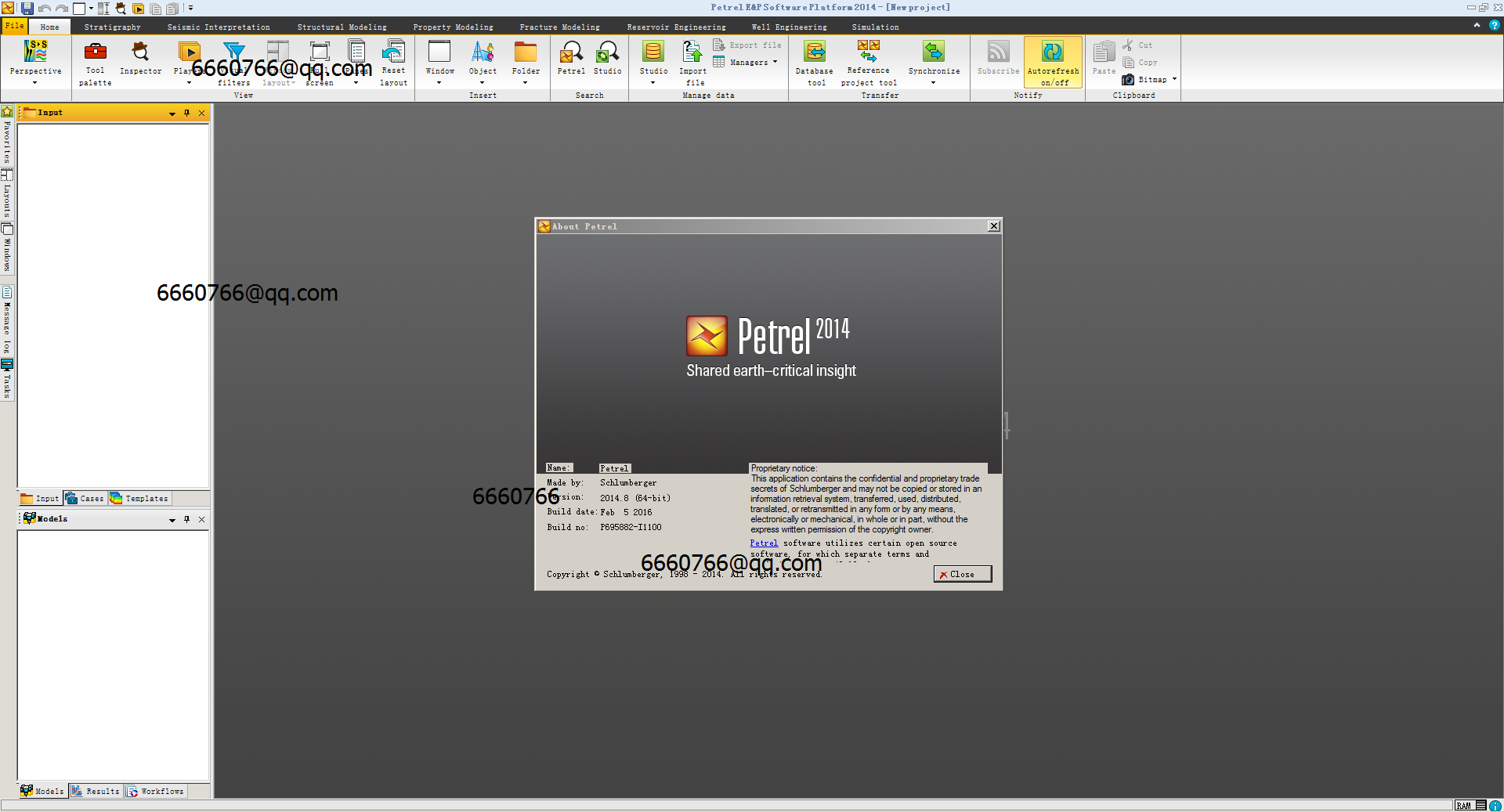
Task: Open the Reference project tool
Action: 869,63
